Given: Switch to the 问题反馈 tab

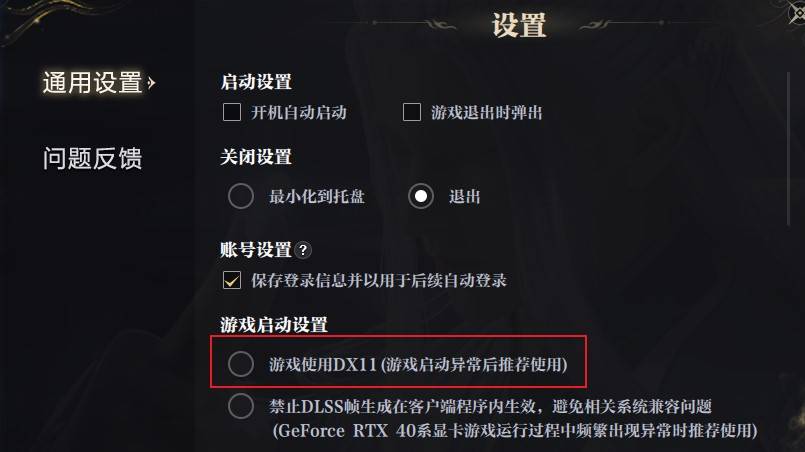Looking at the screenshot, I should click(x=92, y=158).
